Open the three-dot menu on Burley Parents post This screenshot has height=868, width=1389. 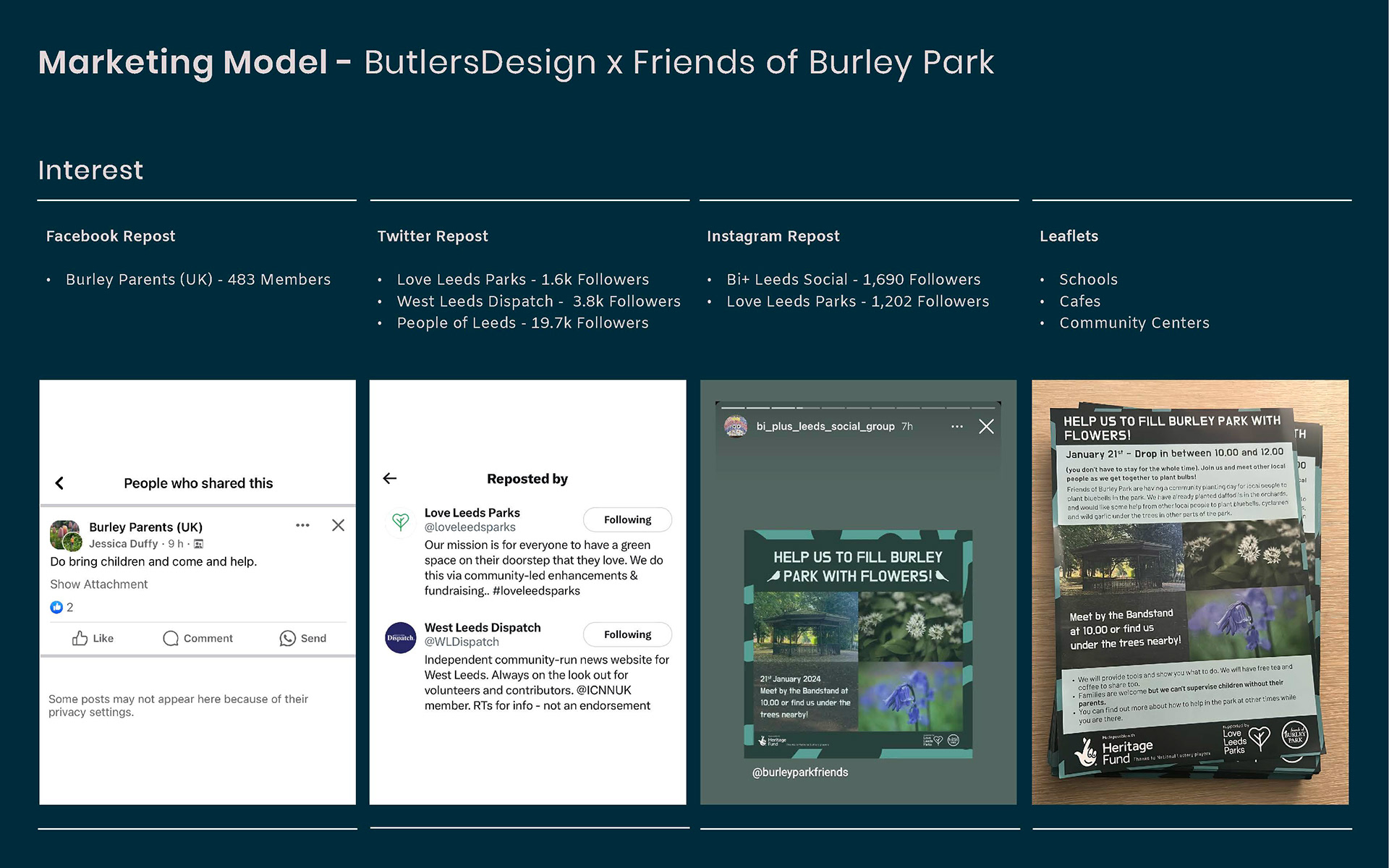click(x=302, y=525)
